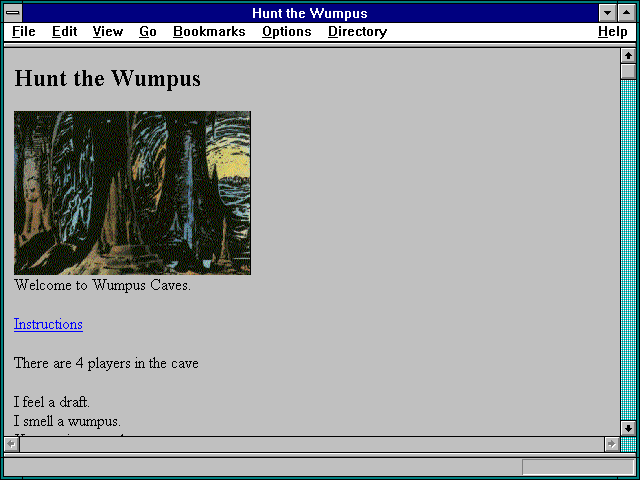640x480 pixels.
Task: Open the Options menu
Action: coord(287,32)
